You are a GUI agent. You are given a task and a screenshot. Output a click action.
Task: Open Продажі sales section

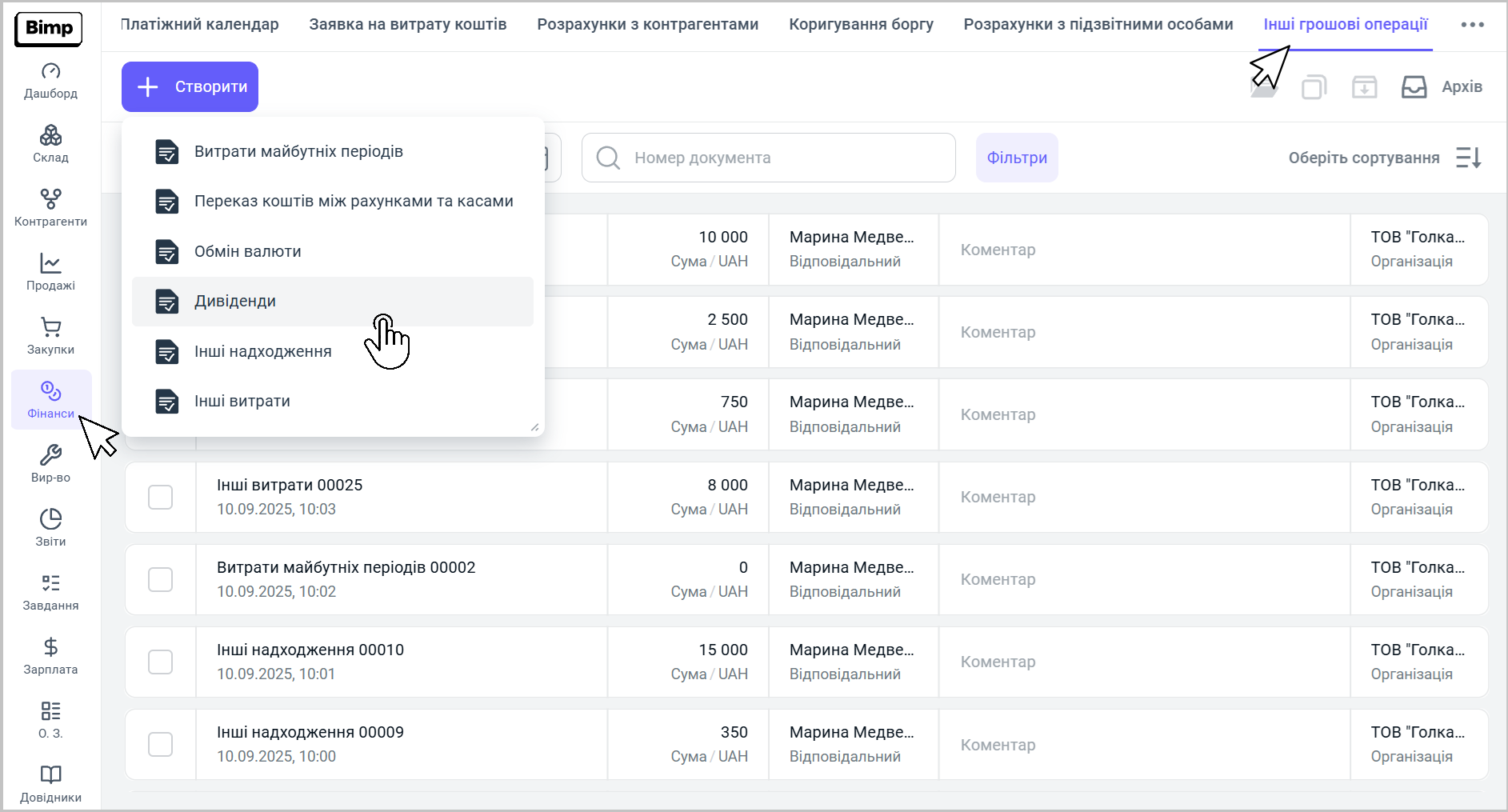pyautogui.click(x=50, y=272)
